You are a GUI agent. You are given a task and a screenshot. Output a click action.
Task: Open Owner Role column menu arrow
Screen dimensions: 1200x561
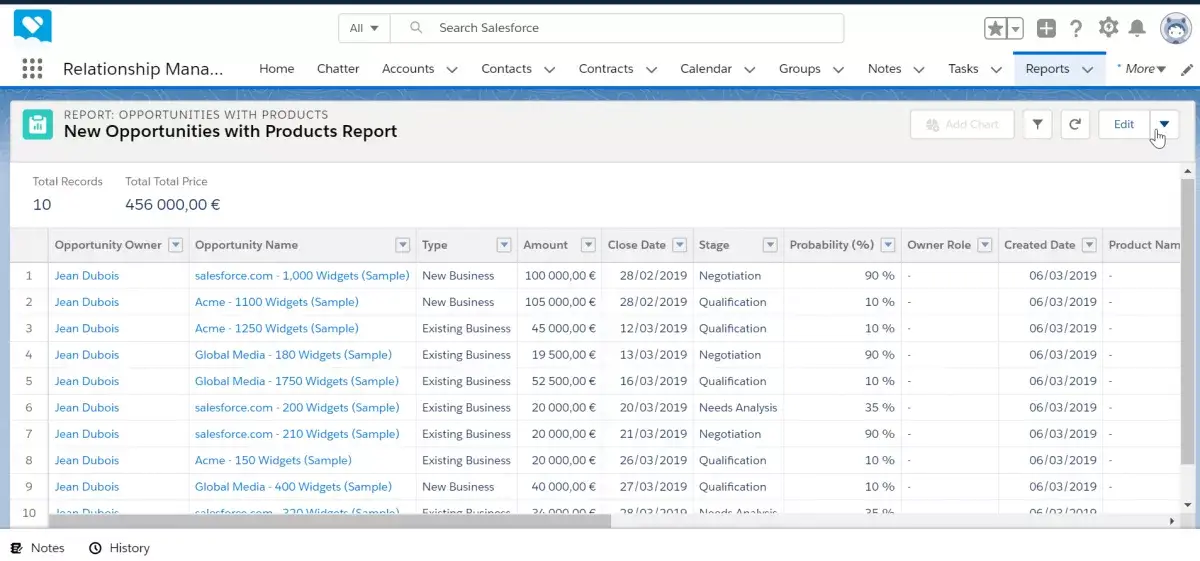(985, 245)
